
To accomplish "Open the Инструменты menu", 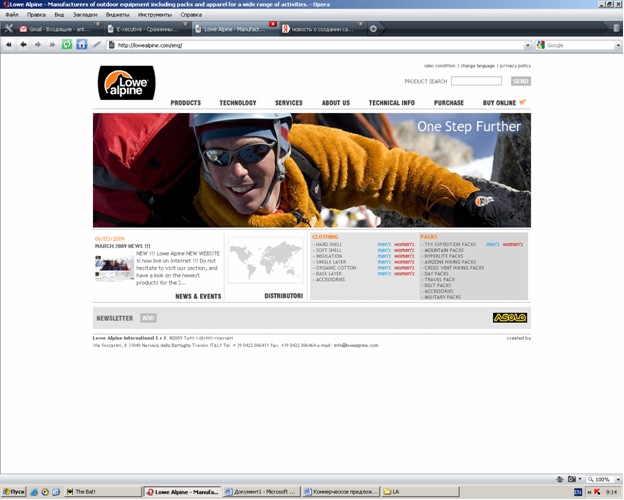I will tap(155, 15).
